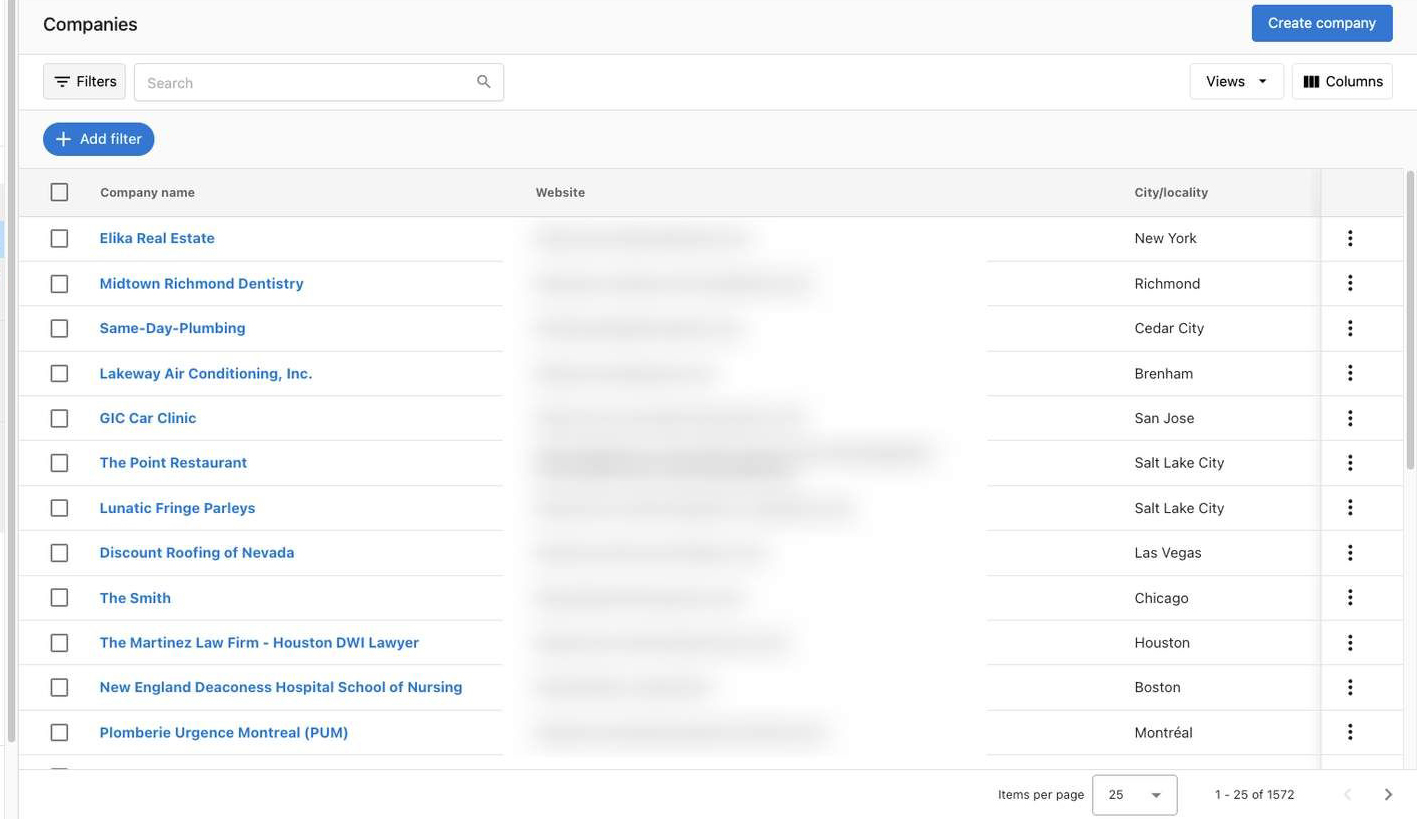This screenshot has height=819, width=1417.
Task: Open the more options for GIC Car Clinic
Action: click(1350, 418)
